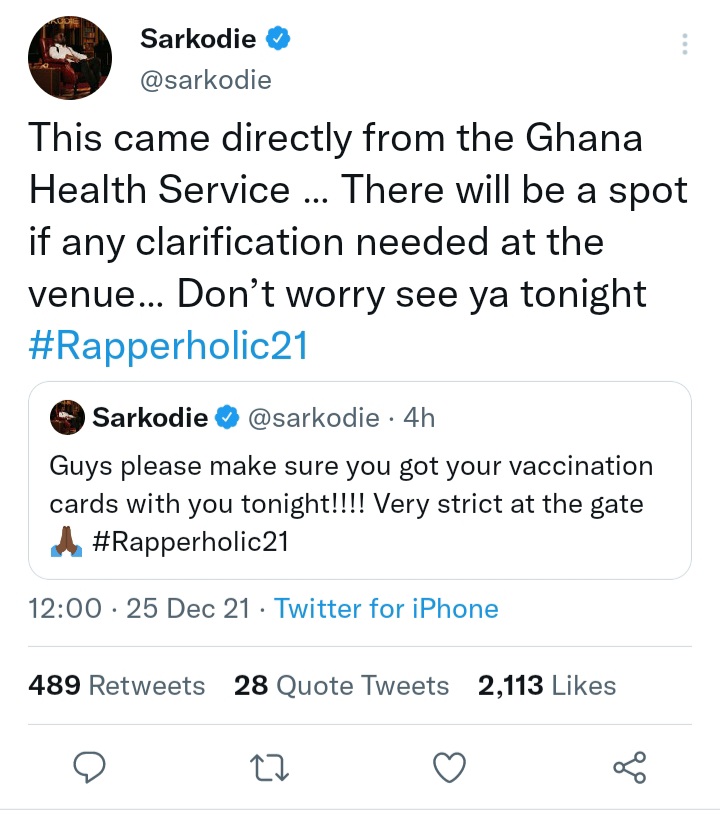Viewport: 720px width, 820px height.
Task: View the 2,113 Likes list
Action: [547, 685]
